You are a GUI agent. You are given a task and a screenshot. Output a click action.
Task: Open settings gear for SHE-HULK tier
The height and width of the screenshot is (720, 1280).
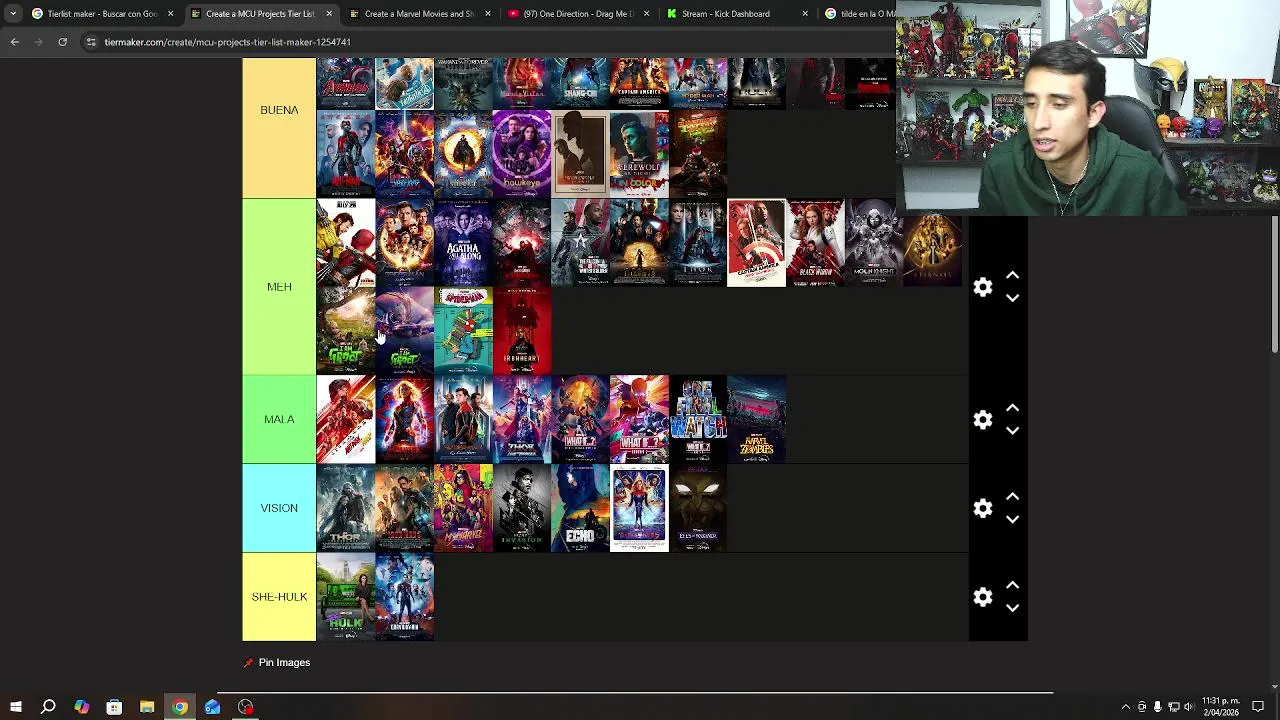[983, 597]
